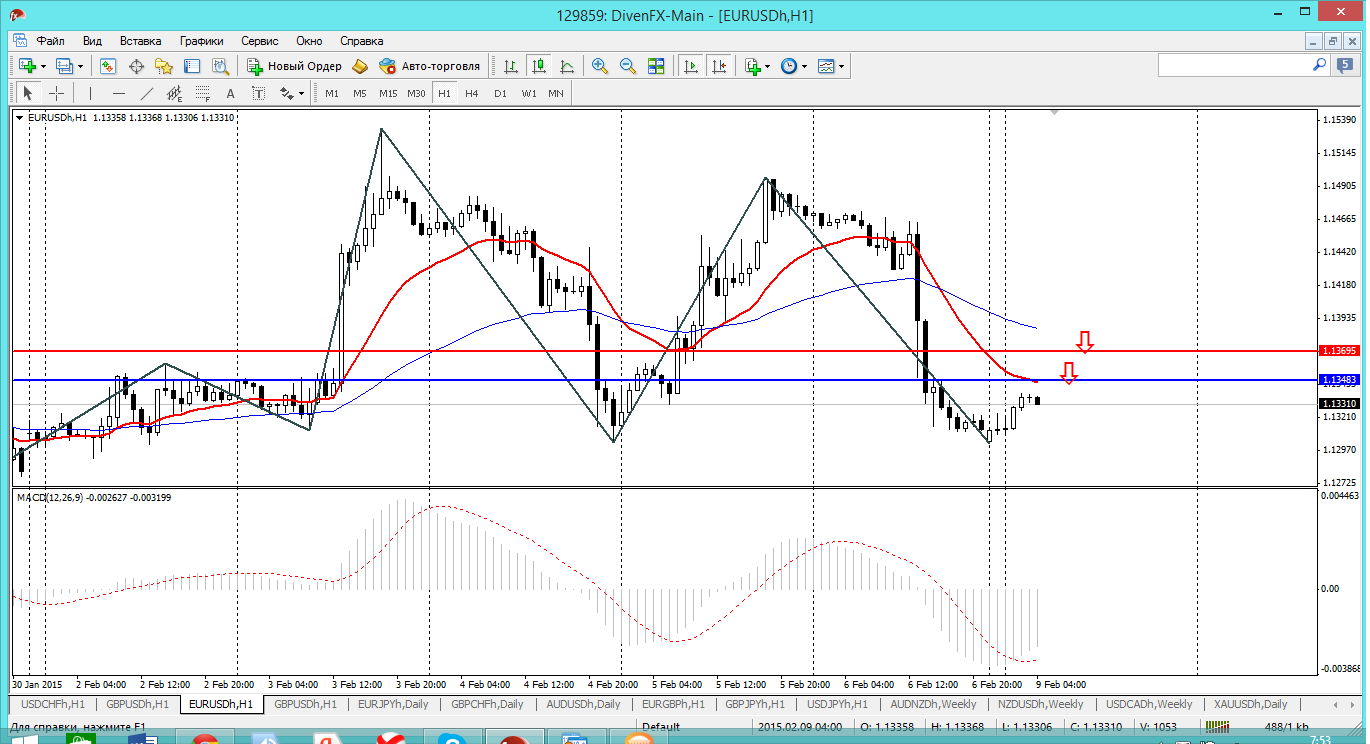Click the New Chart toolbar icon
This screenshot has height=744, width=1370.
point(27,66)
